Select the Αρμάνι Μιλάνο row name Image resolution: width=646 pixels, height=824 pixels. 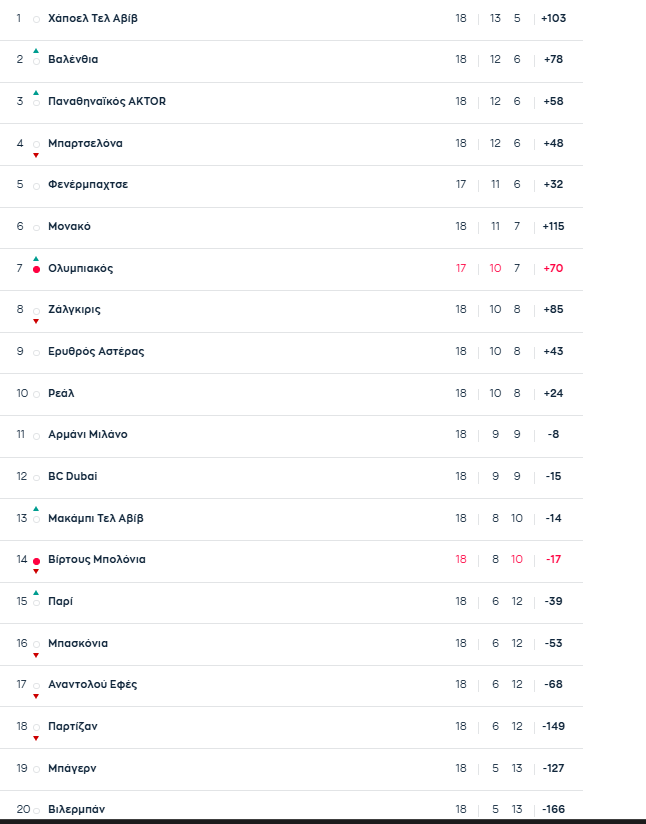click(88, 435)
